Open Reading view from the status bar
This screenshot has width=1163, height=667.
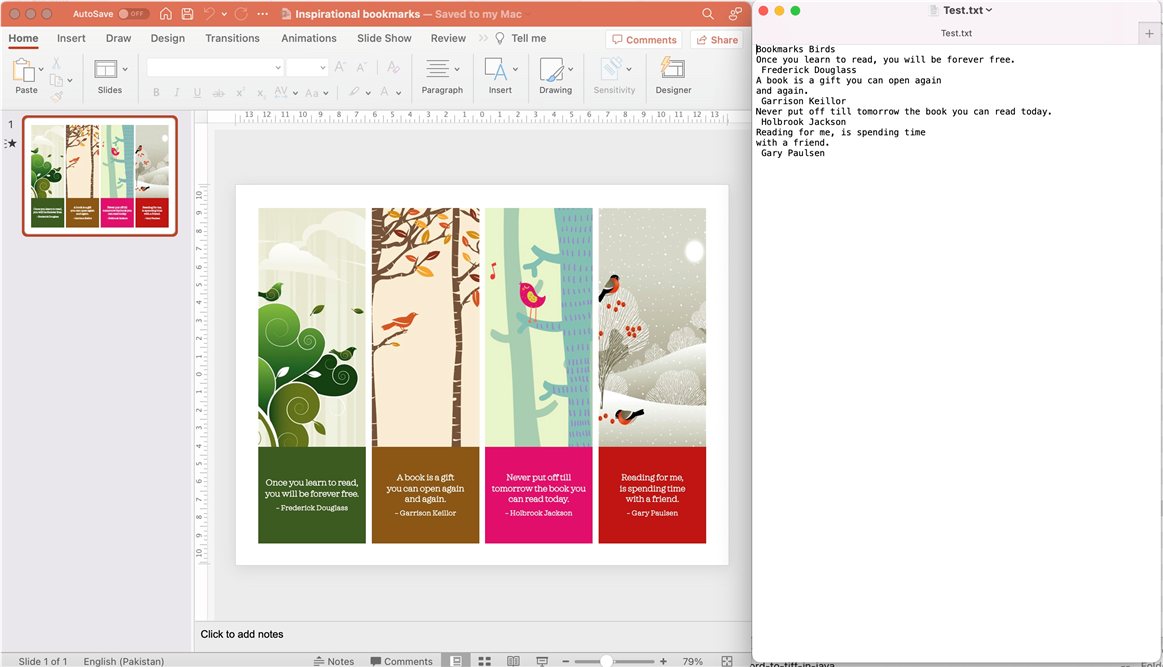click(513, 660)
